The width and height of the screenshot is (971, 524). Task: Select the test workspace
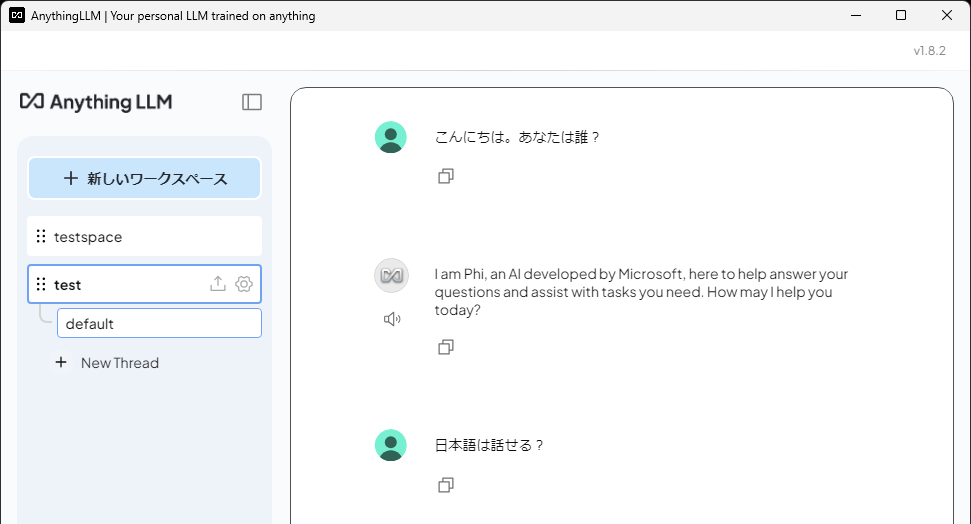pyautogui.click(x=120, y=285)
